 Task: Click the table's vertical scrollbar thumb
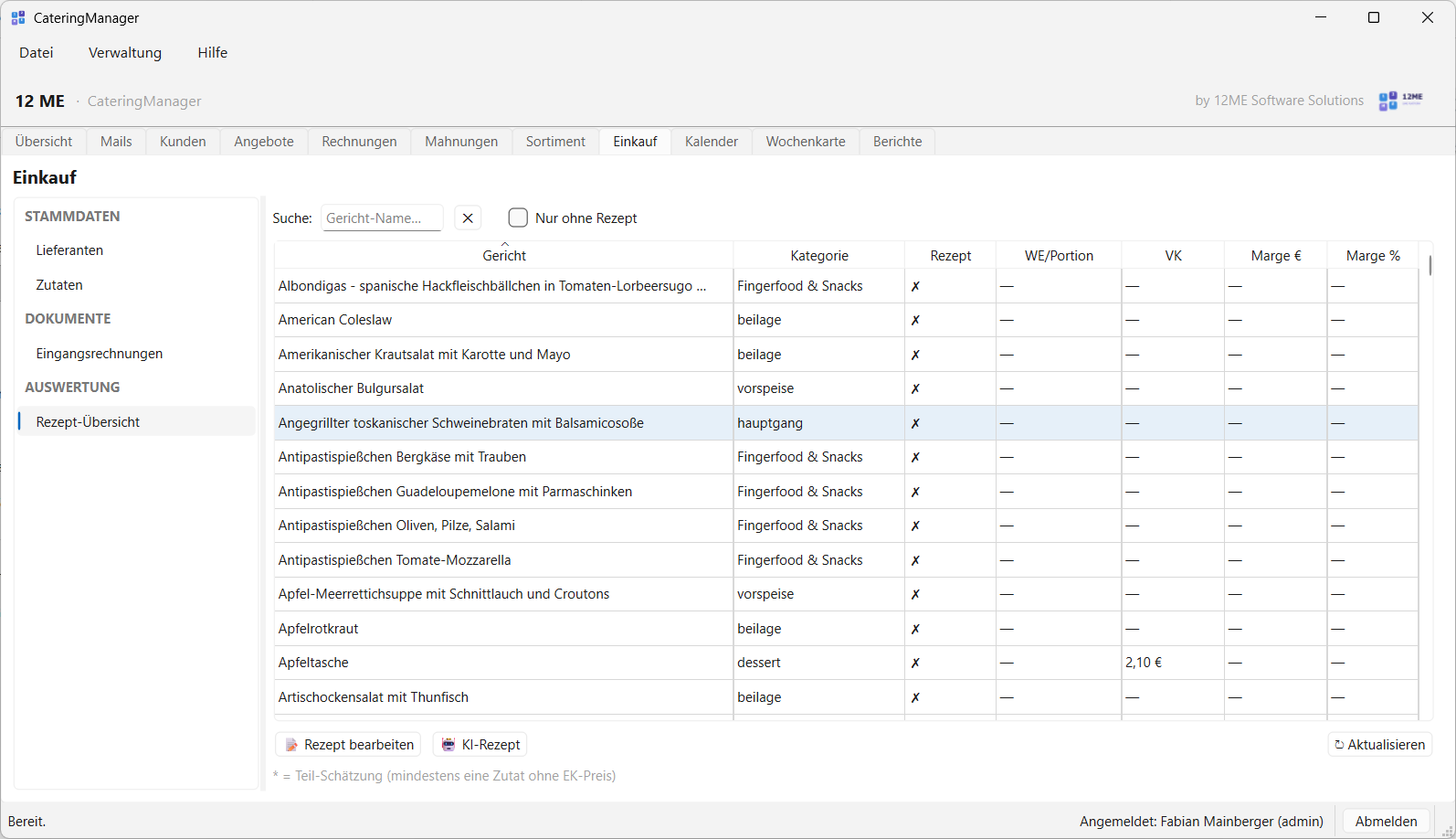click(x=1429, y=265)
